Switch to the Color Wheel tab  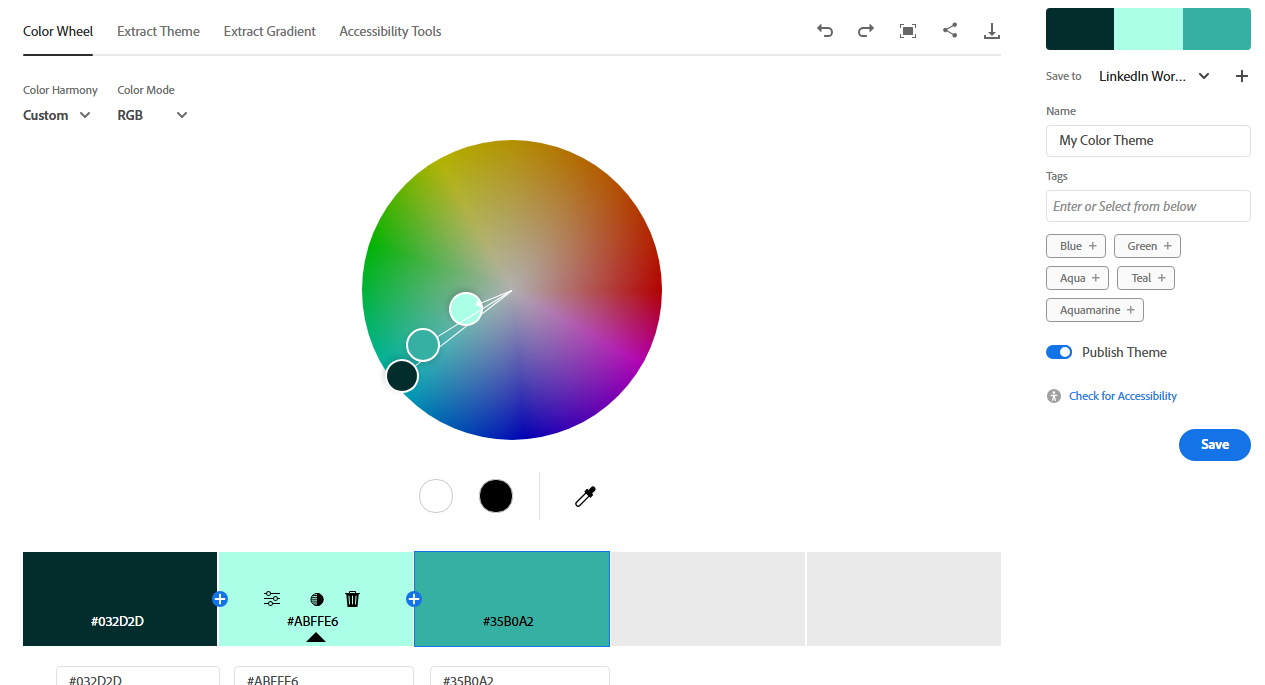pyautogui.click(x=58, y=31)
